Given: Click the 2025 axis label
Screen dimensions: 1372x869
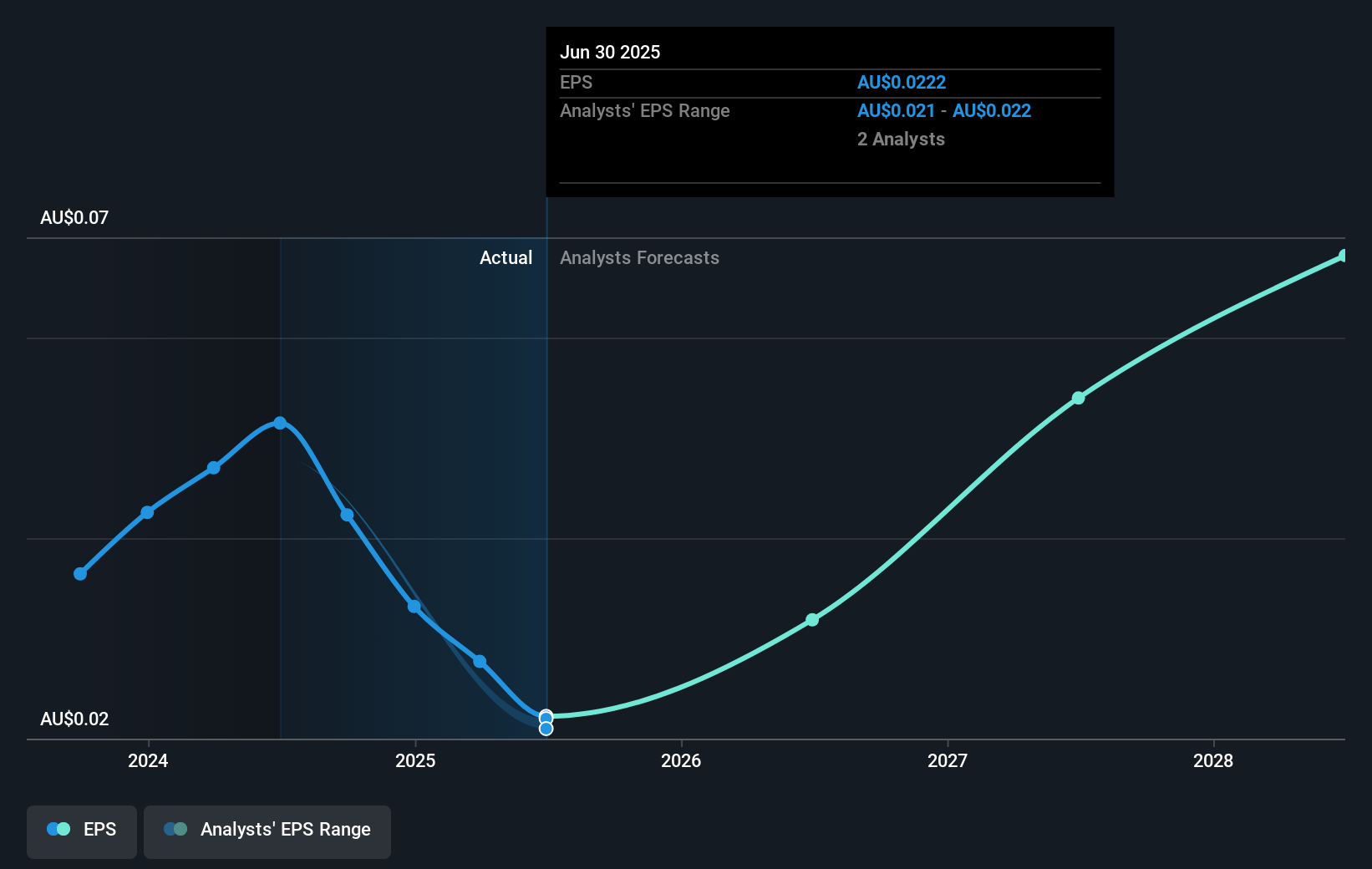Looking at the screenshot, I should point(415,761).
